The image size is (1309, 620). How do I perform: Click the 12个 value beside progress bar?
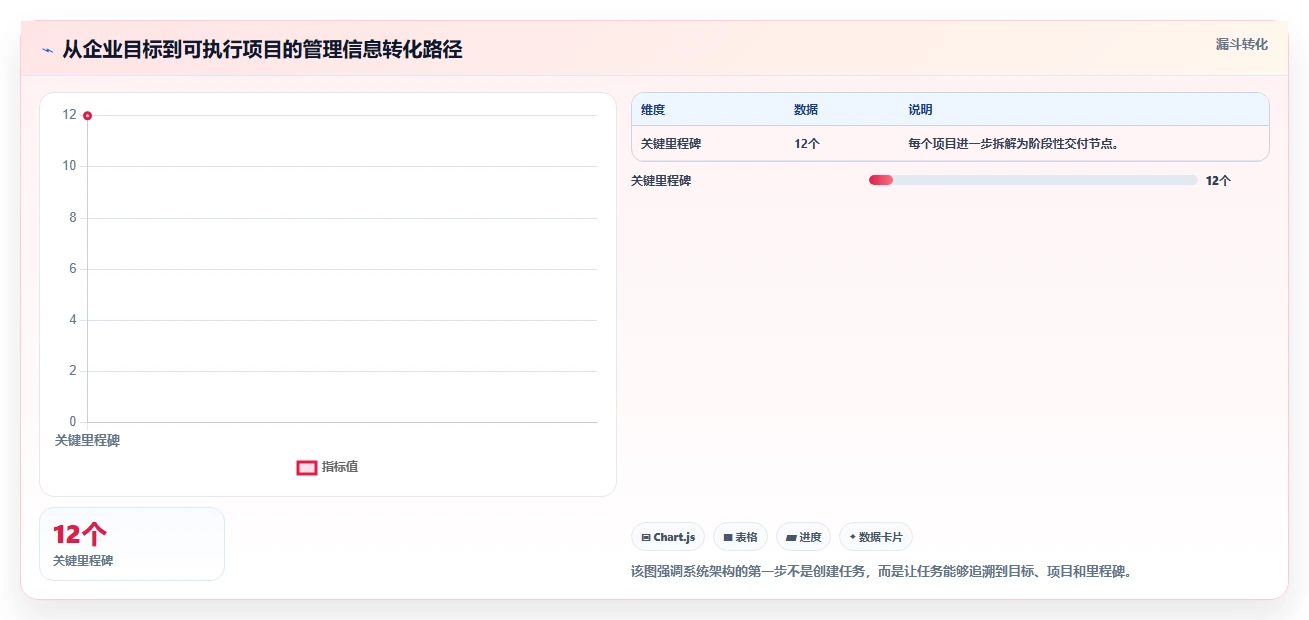point(1218,181)
